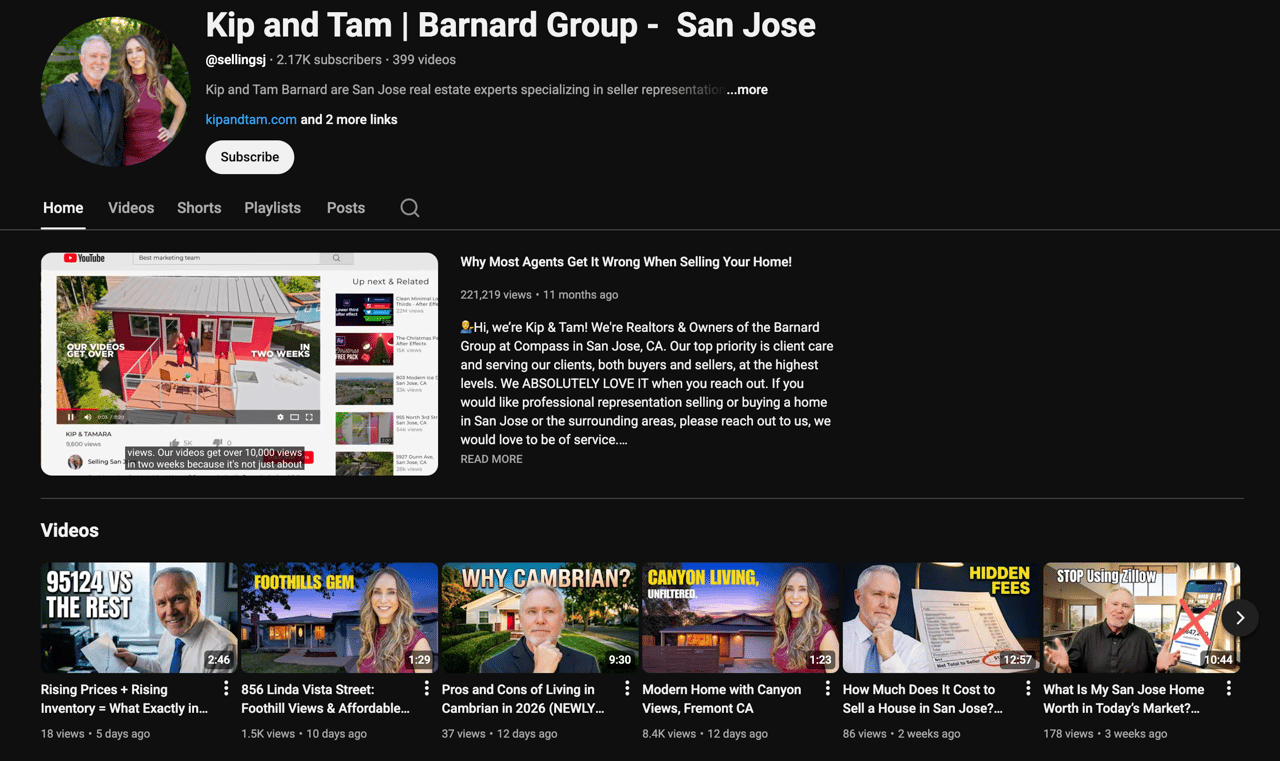
Task: Expand channel description with ...more
Action: point(747,90)
